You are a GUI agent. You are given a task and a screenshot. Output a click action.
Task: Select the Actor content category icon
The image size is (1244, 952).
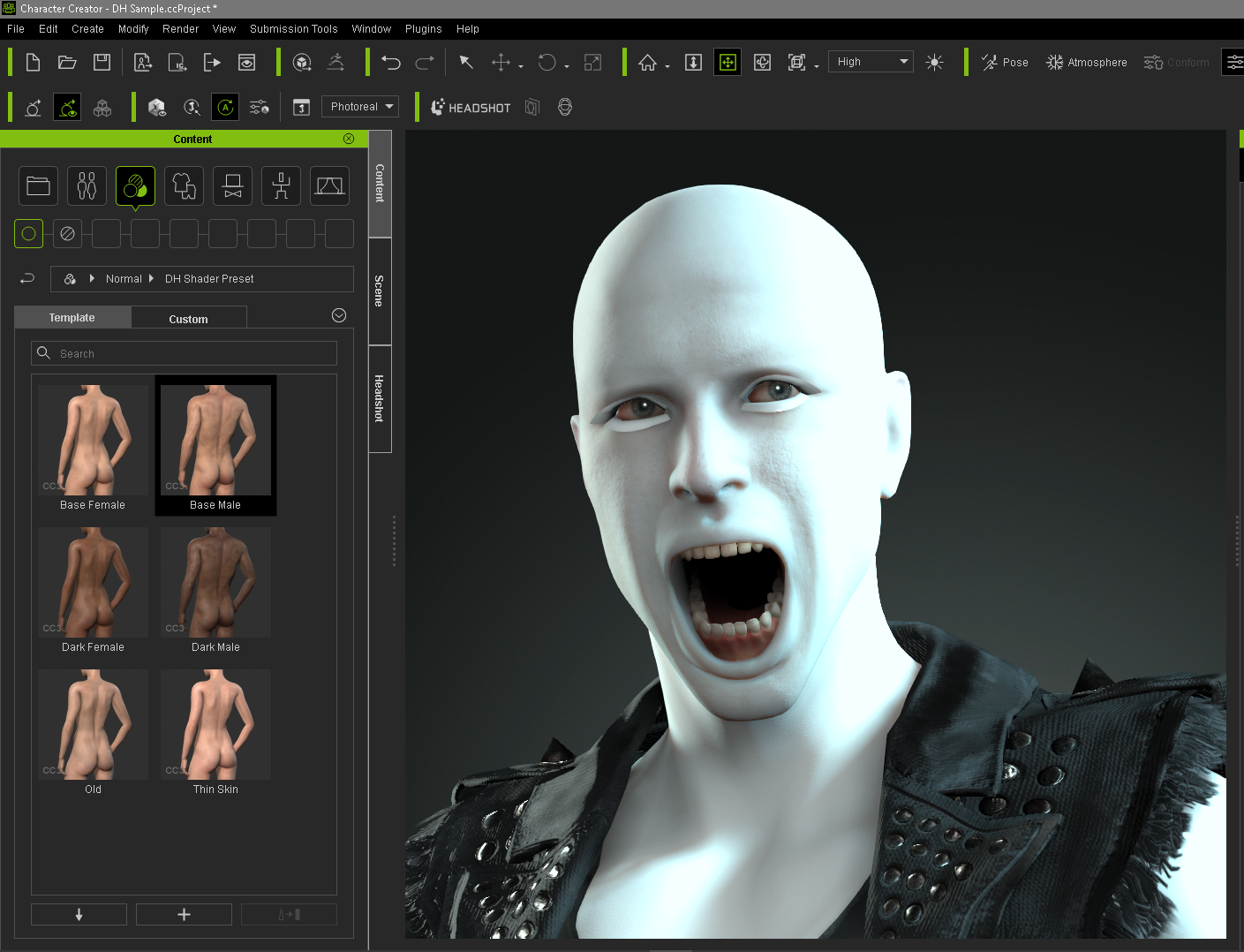coord(87,185)
